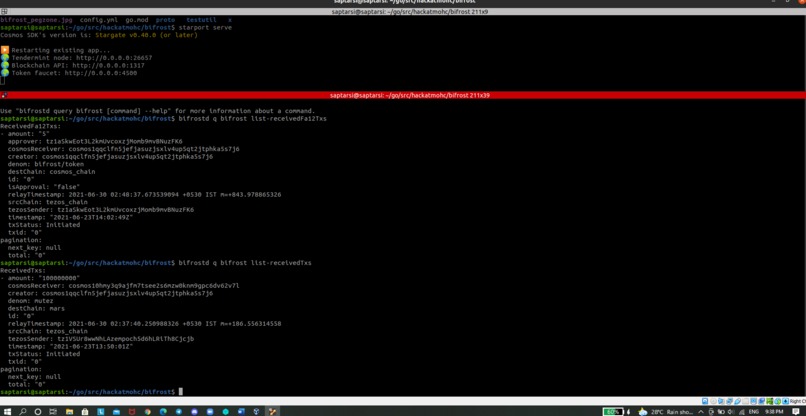Launch Cortana circle icon
The width and height of the screenshot is (806, 416).
point(38,412)
